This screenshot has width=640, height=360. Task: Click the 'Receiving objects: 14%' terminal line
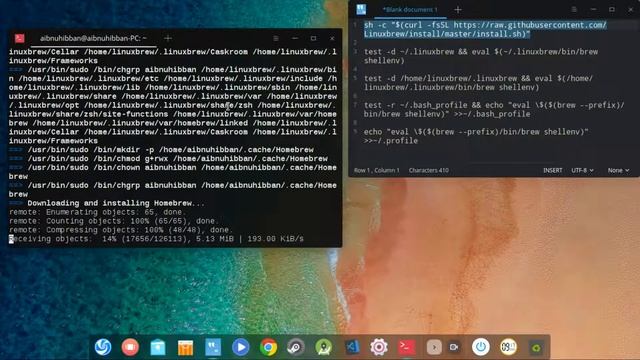[x=156, y=239]
